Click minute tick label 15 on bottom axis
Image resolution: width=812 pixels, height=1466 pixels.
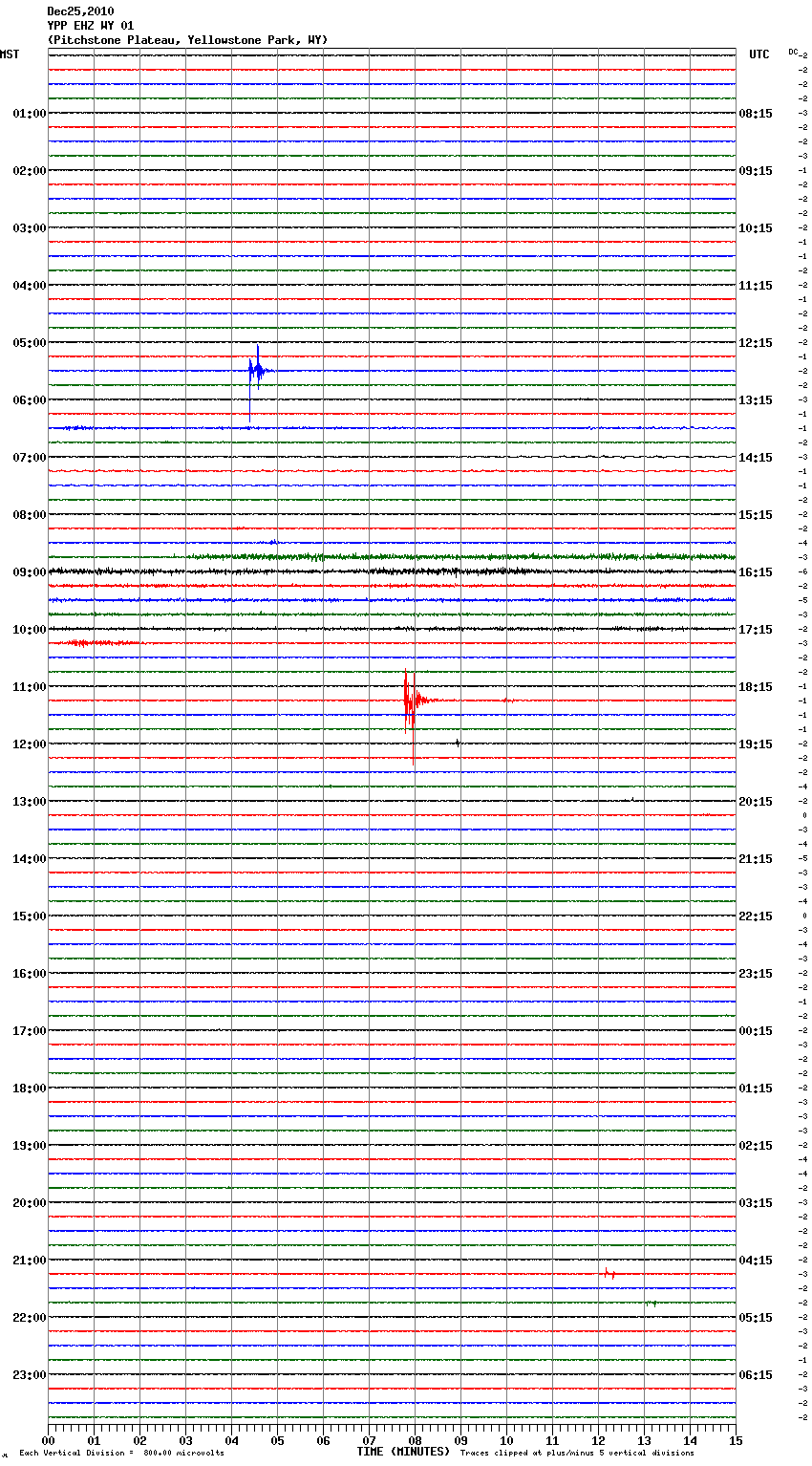pos(736,1440)
